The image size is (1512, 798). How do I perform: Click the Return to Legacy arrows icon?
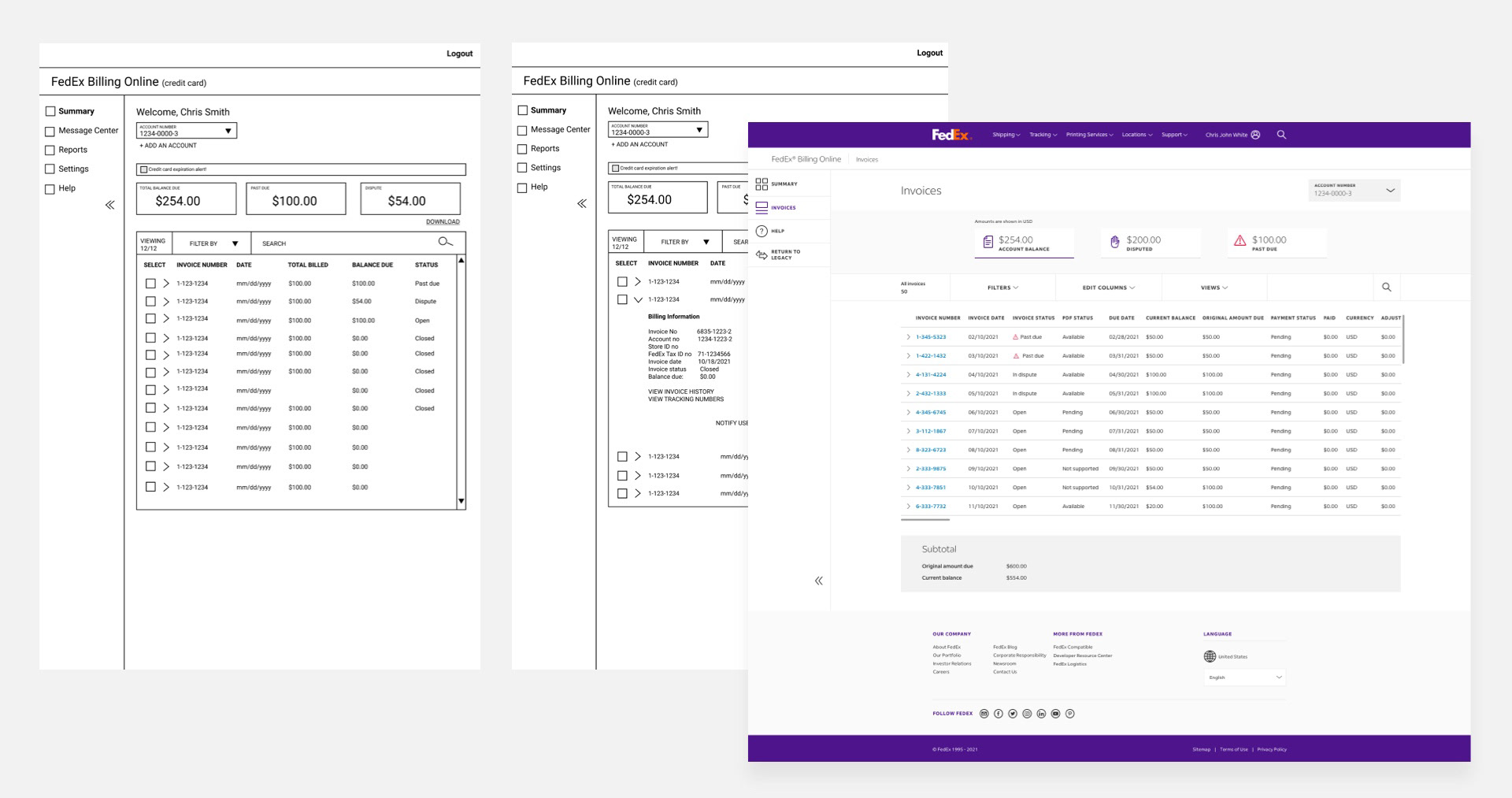click(761, 254)
